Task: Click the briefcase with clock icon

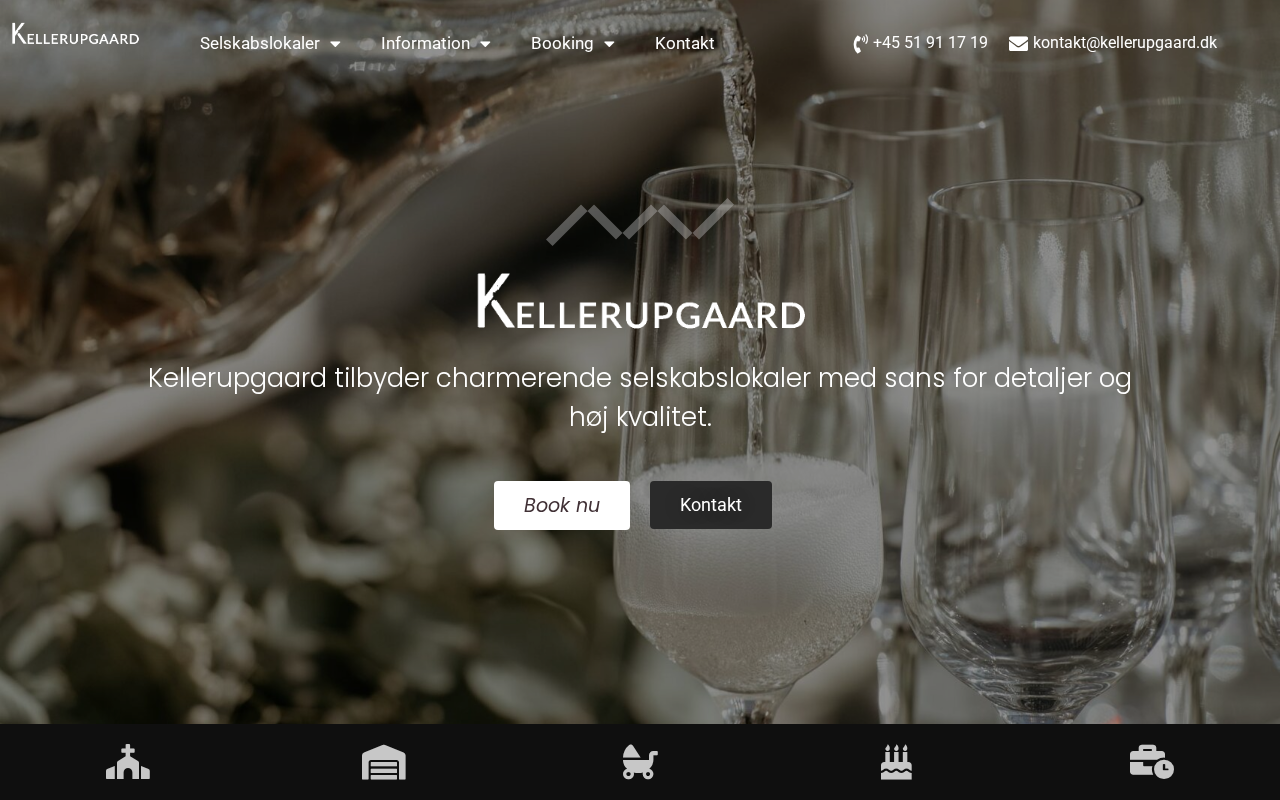Action: pos(1152,762)
